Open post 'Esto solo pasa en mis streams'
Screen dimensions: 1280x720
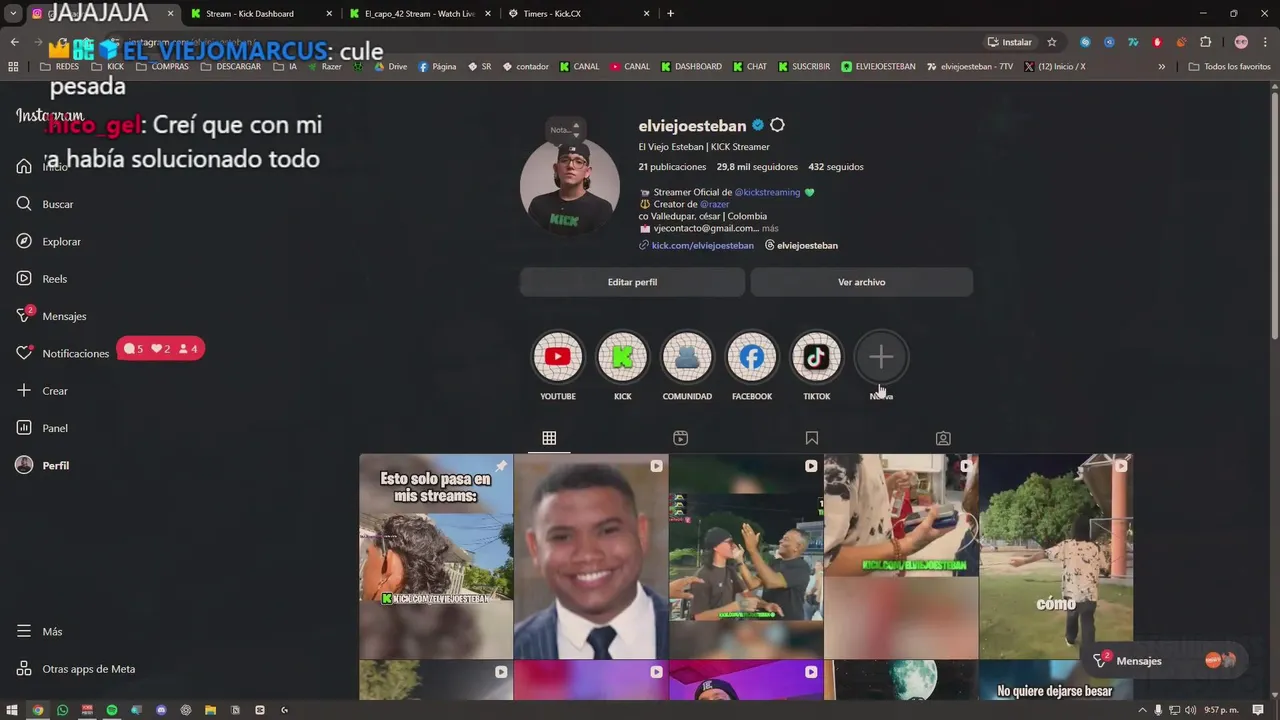pos(436,557)
